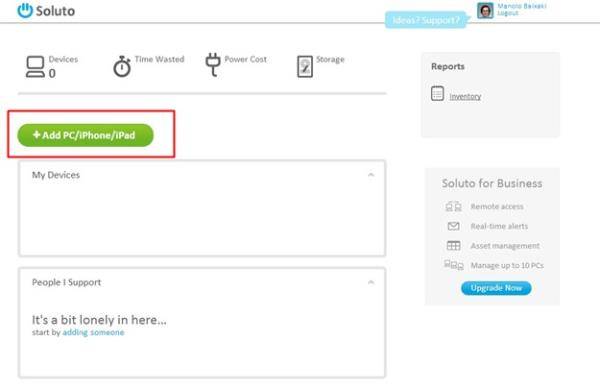Viewport: 600px width, 388px height.
Task: Select the Time Wasted label
Action: (160, 59)
